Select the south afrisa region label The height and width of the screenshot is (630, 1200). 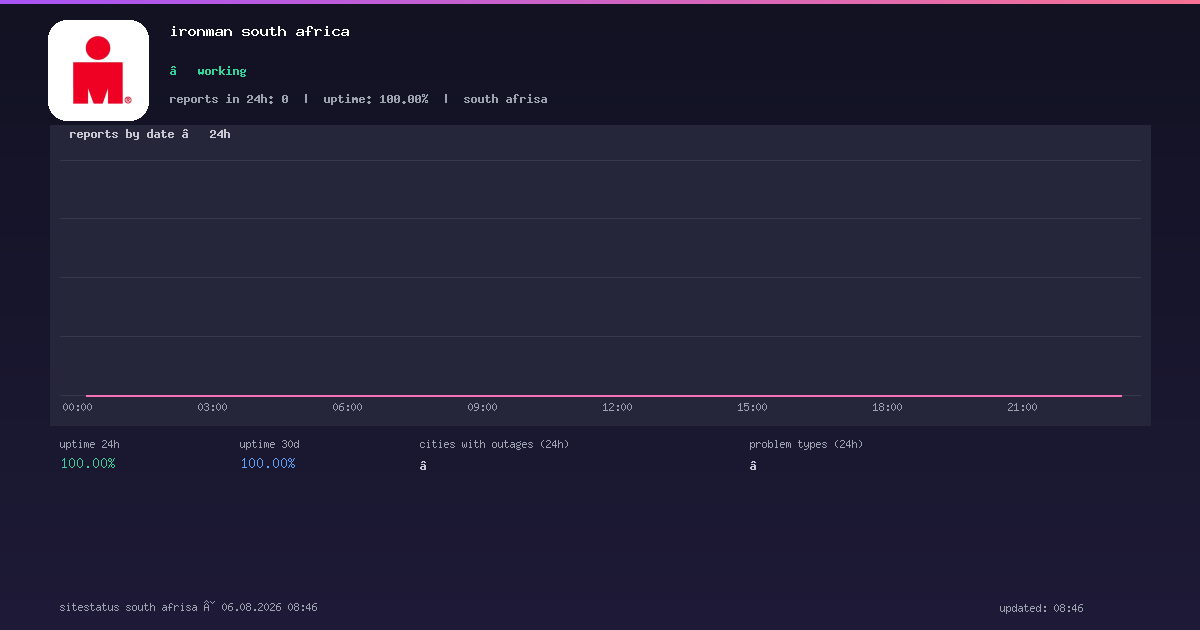coord(505,99)
